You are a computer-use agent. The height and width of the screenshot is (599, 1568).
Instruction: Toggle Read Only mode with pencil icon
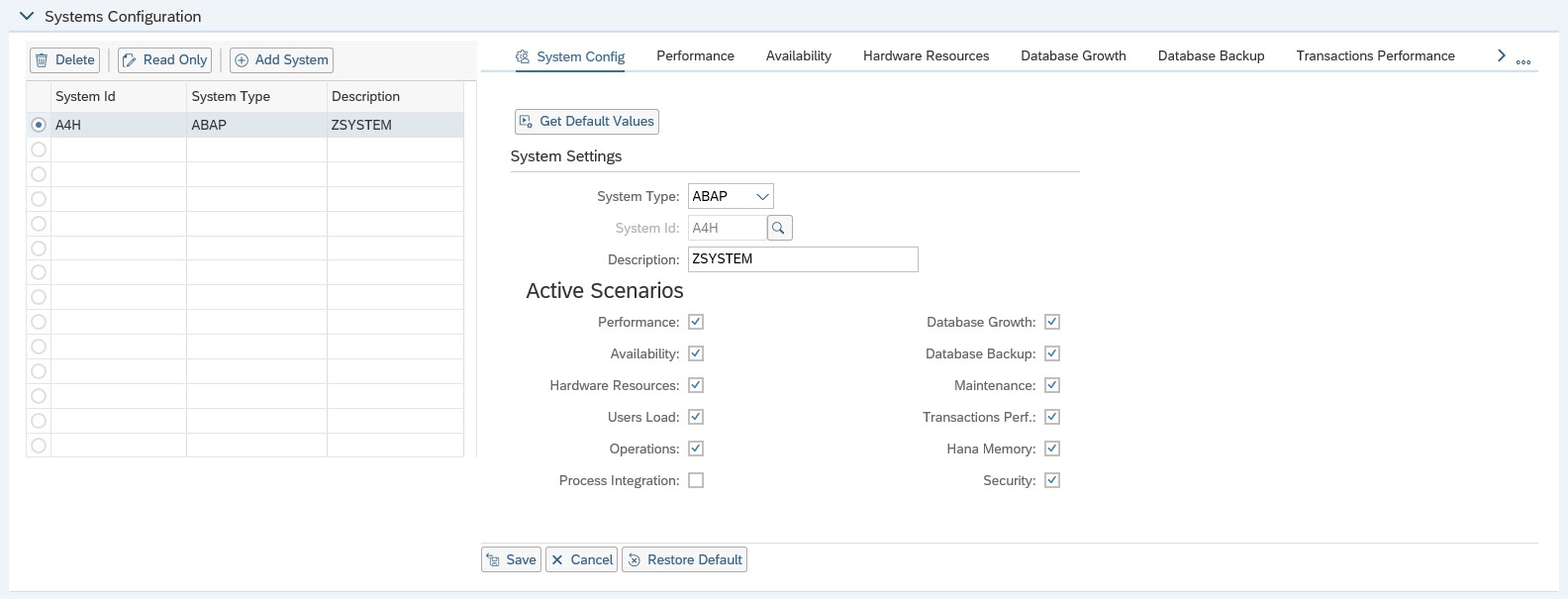point(164,60)
